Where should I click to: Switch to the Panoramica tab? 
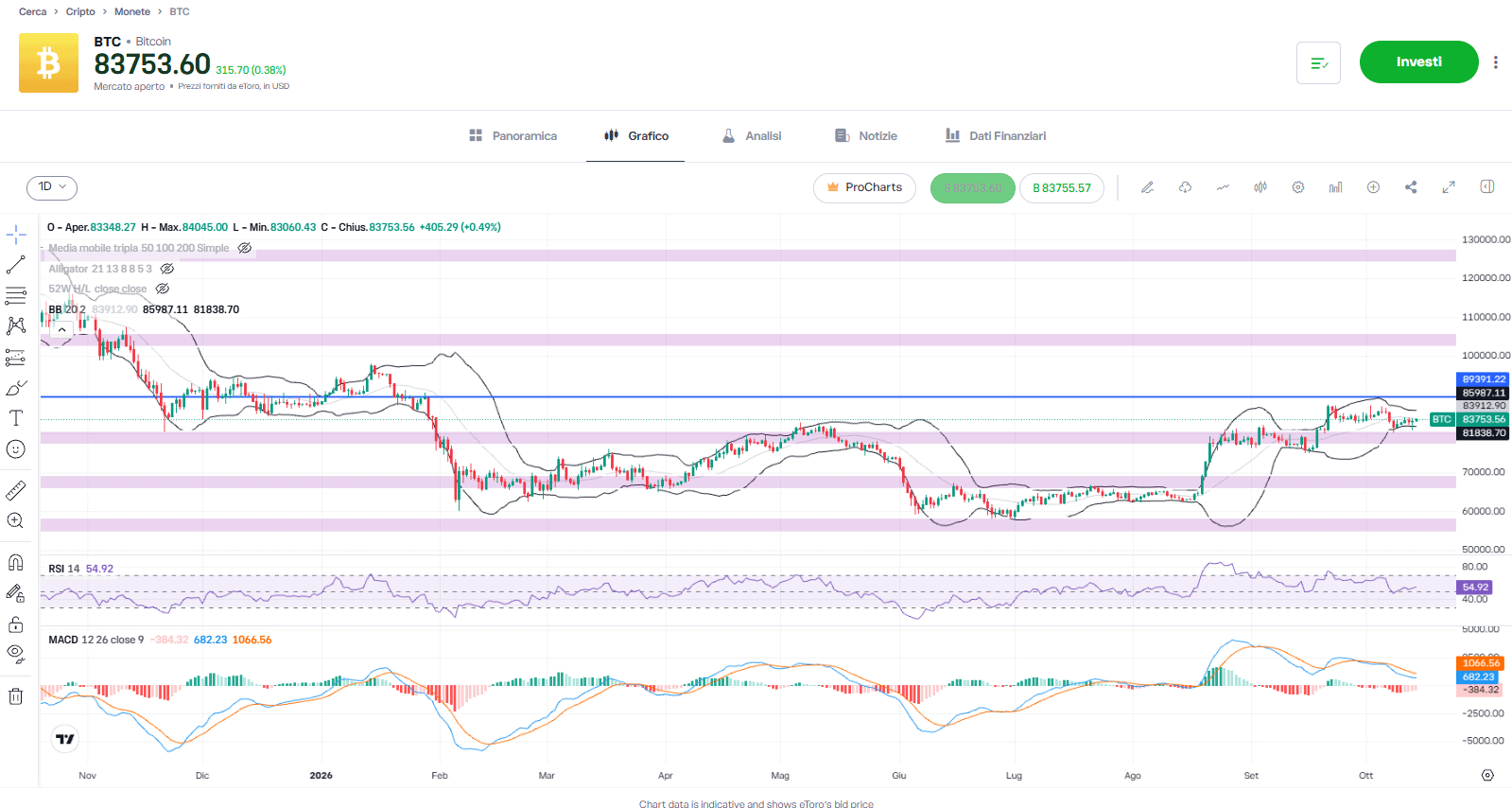point(513,136)
